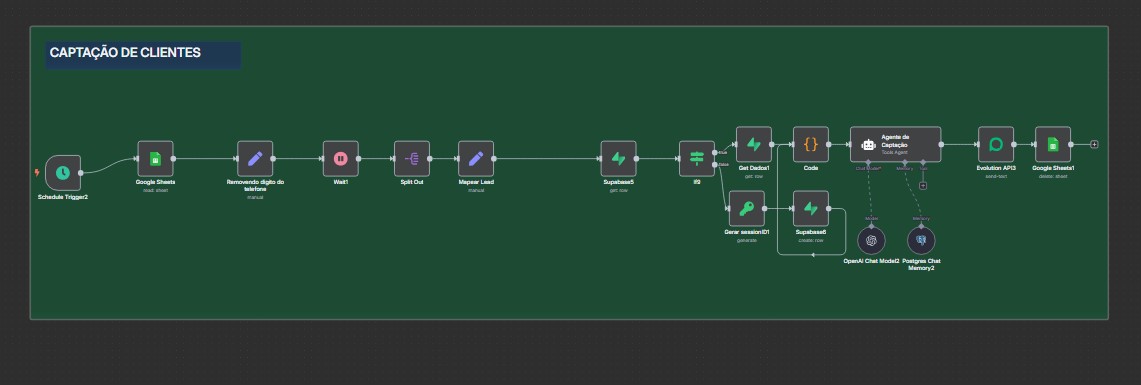The image size is (1141, 385).
Task: Select the Gerar sessionID1 key node
Action: (747, 208)
